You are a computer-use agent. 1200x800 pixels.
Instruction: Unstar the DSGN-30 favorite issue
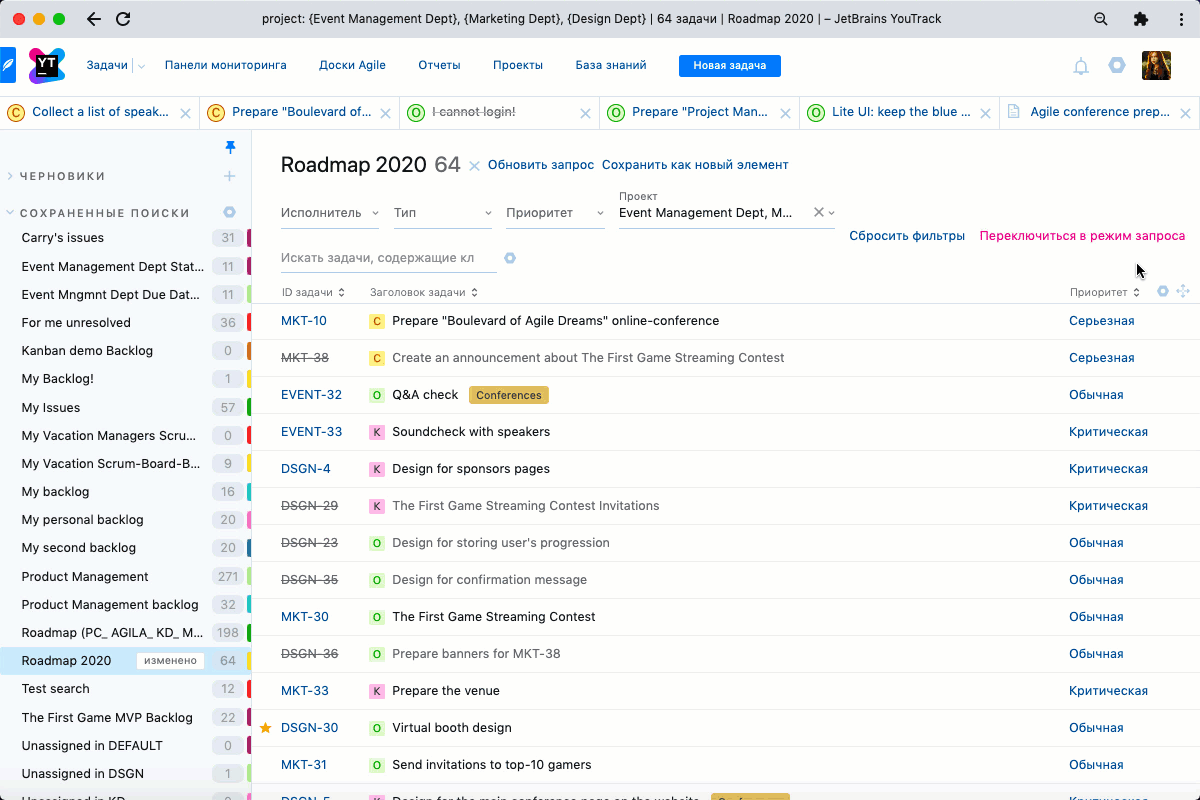point(265,727)
